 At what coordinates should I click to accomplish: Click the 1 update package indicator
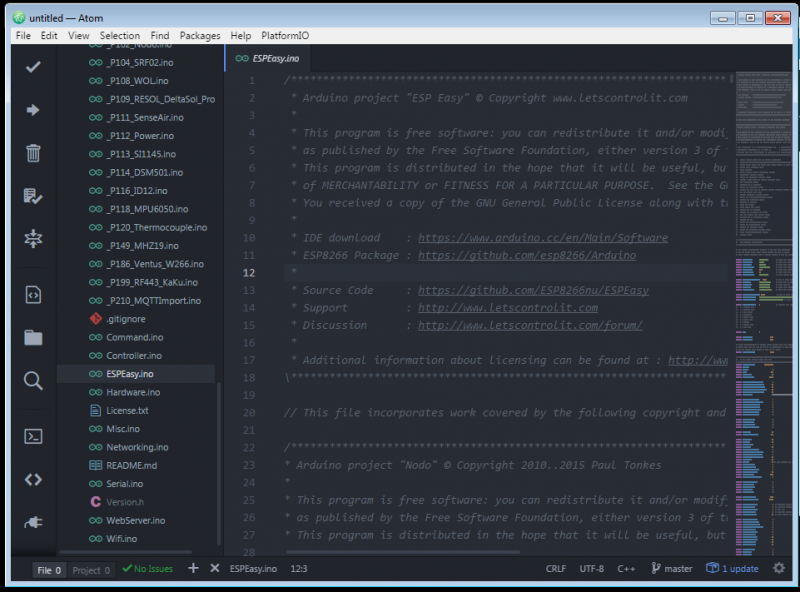732,569
